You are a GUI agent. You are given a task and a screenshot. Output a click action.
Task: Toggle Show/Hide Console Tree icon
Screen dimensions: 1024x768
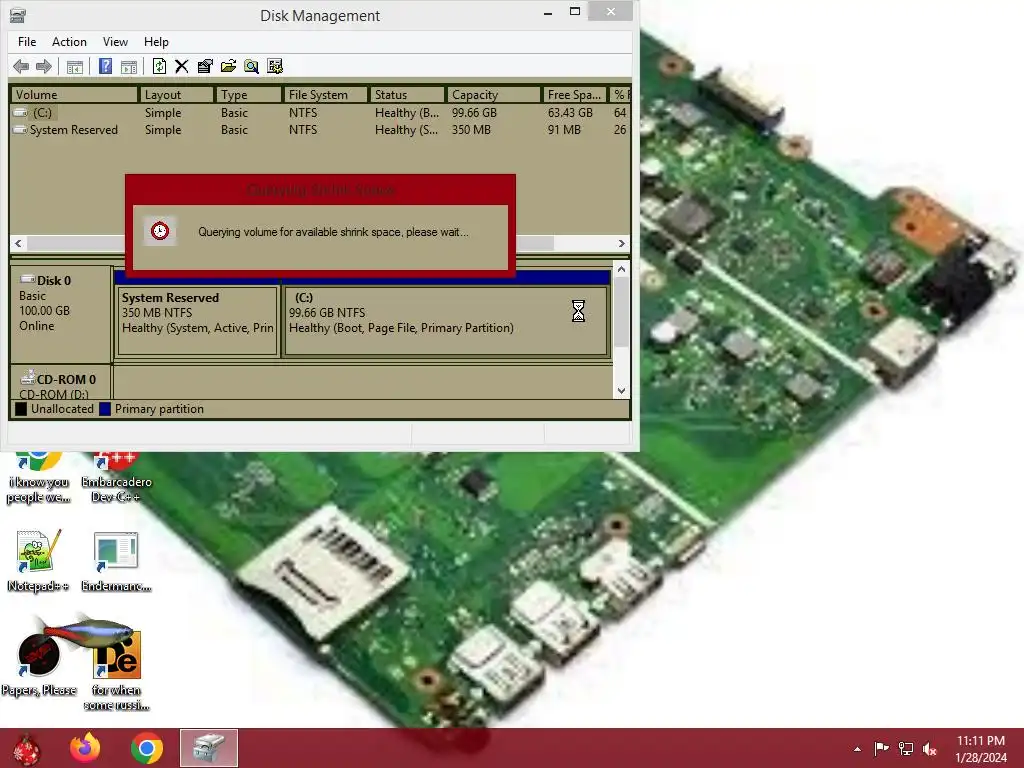(x=75, y=67)
